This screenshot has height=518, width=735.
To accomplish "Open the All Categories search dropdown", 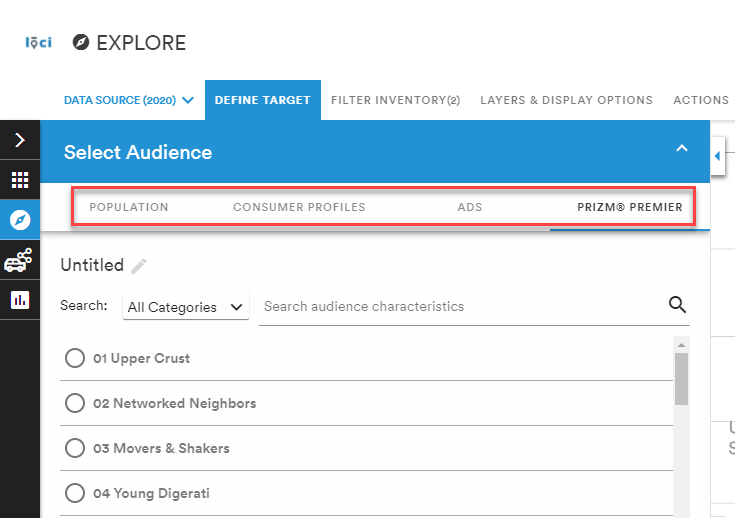I will 186,307.
